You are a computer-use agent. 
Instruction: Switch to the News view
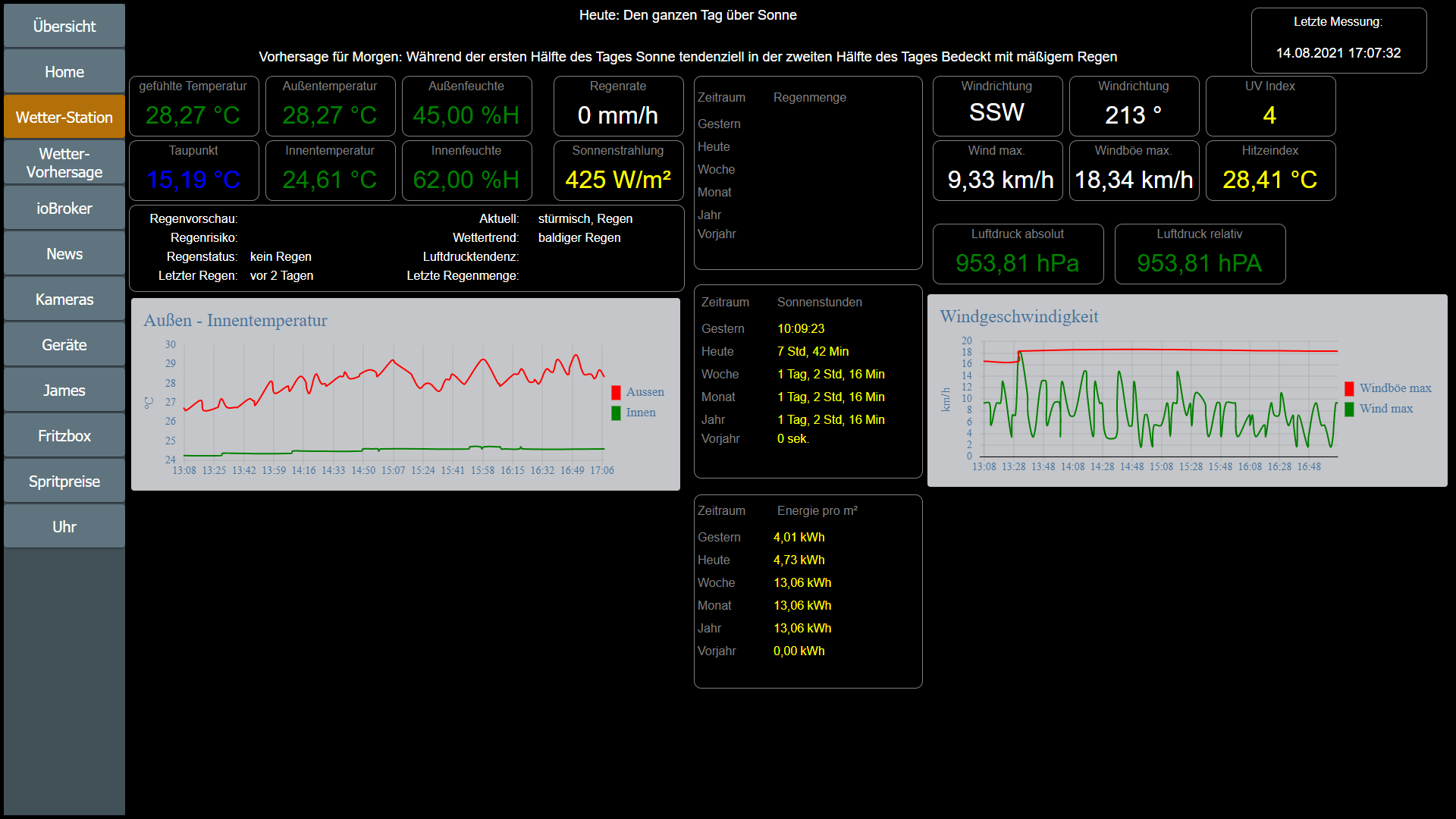64,254
